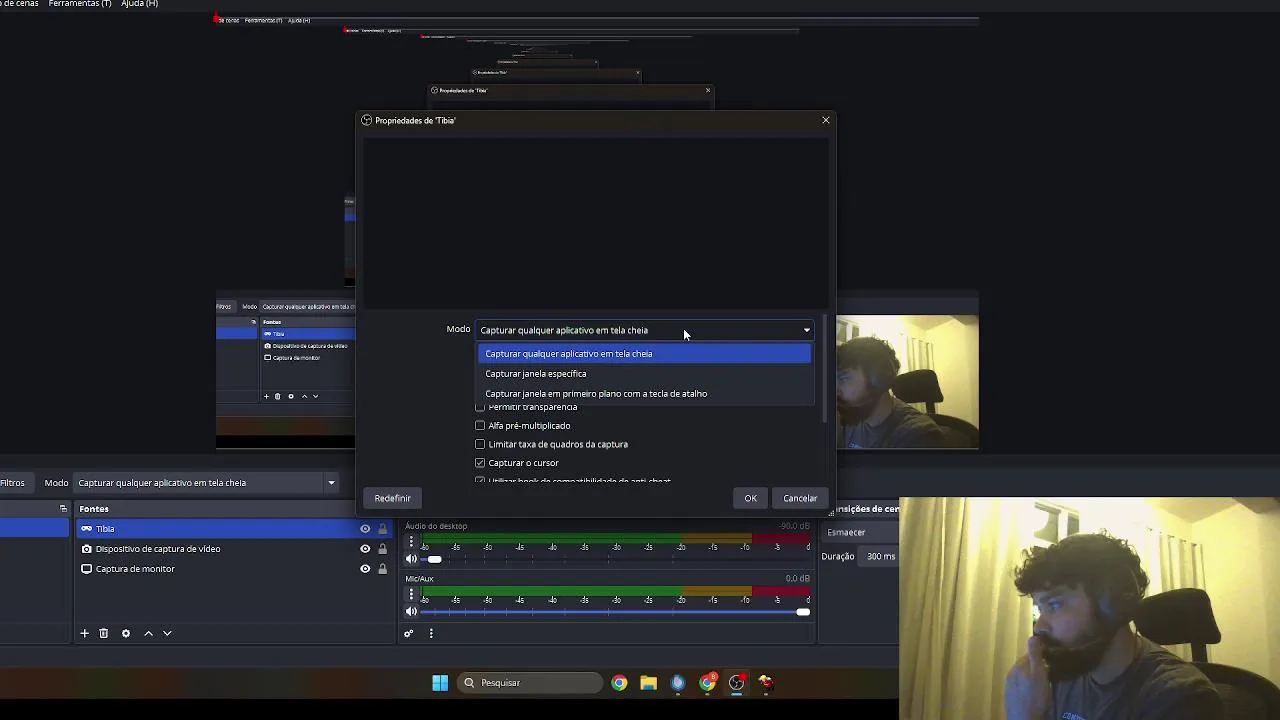This screenshot has width=1280, height=720.
Task: Remove selected source with the trash icon
Action: tap(103, 633)
